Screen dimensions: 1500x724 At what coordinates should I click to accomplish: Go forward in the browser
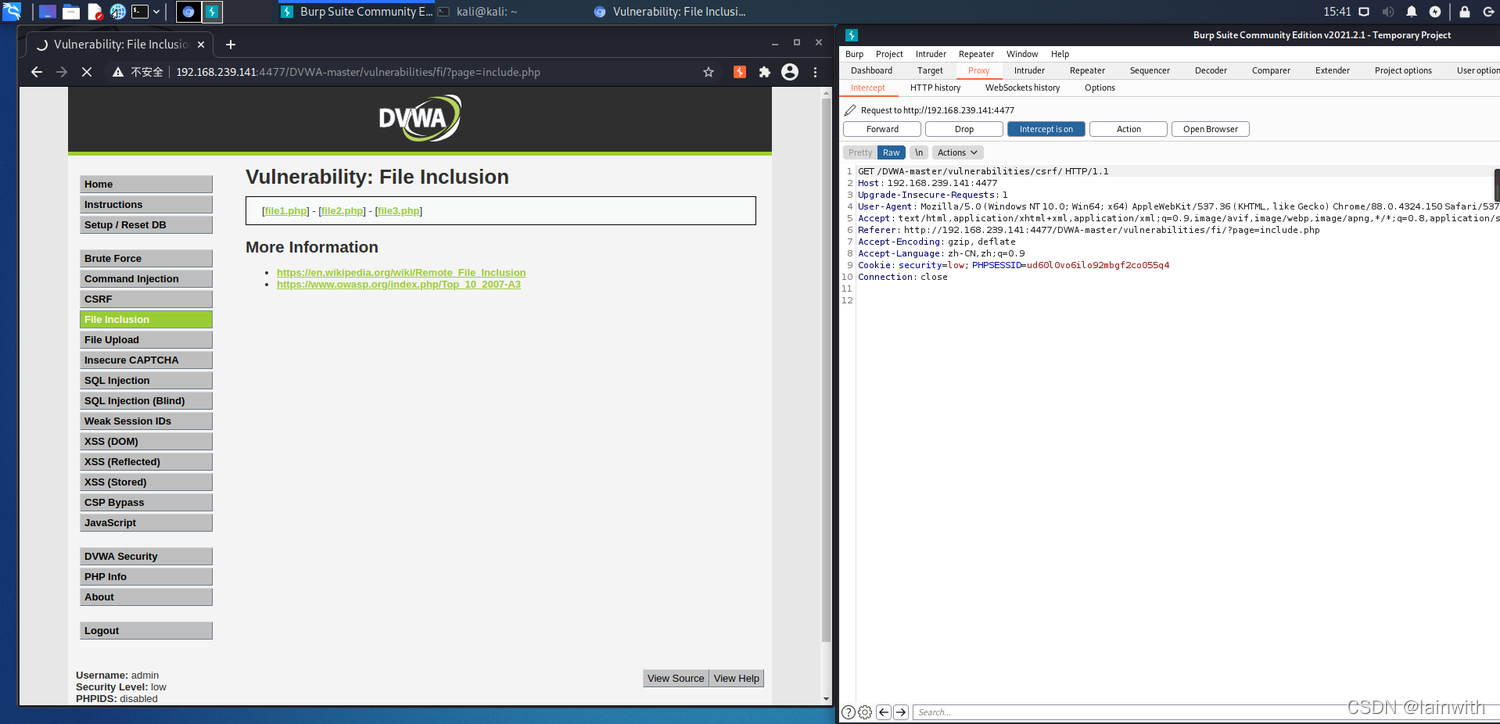61,72
